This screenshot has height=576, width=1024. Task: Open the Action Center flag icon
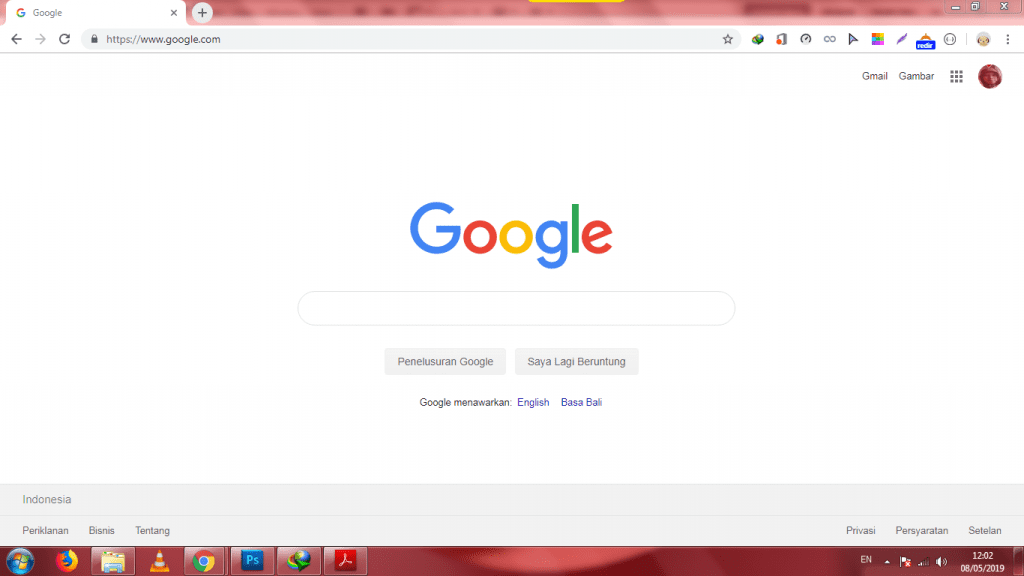pyautogui.click(x=905, y=562)
